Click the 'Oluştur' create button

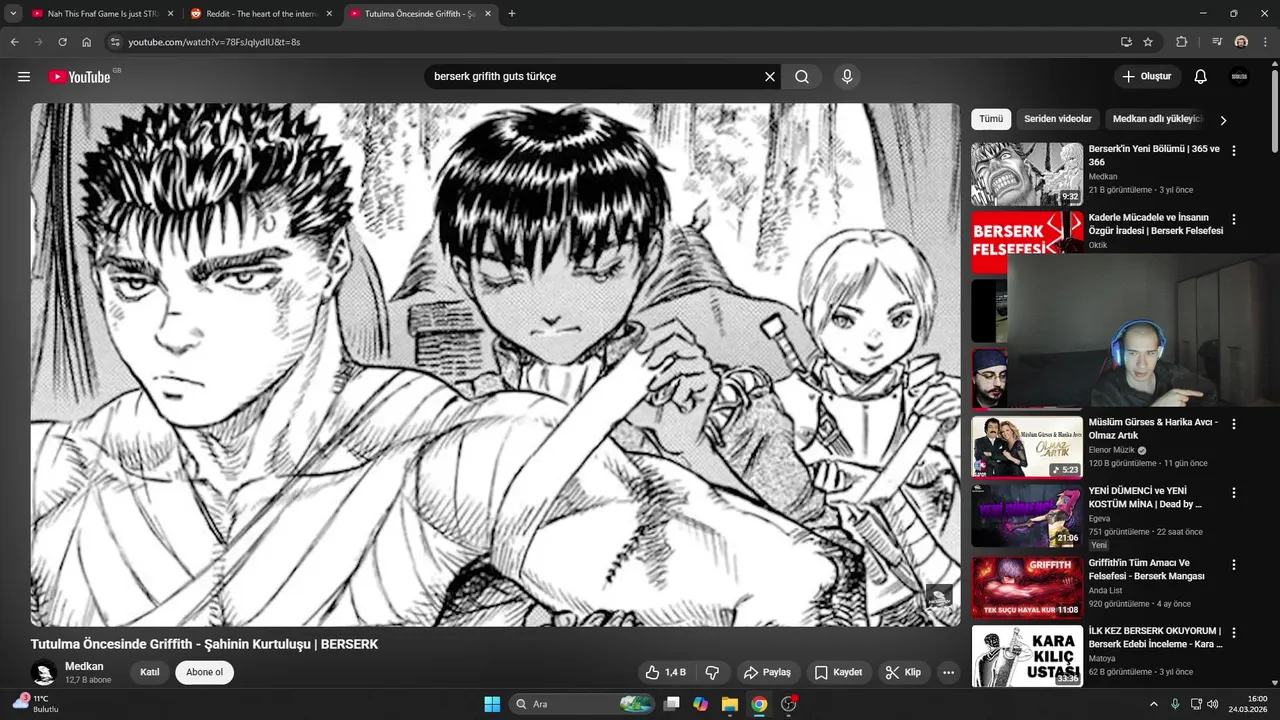click(1147, 77)
